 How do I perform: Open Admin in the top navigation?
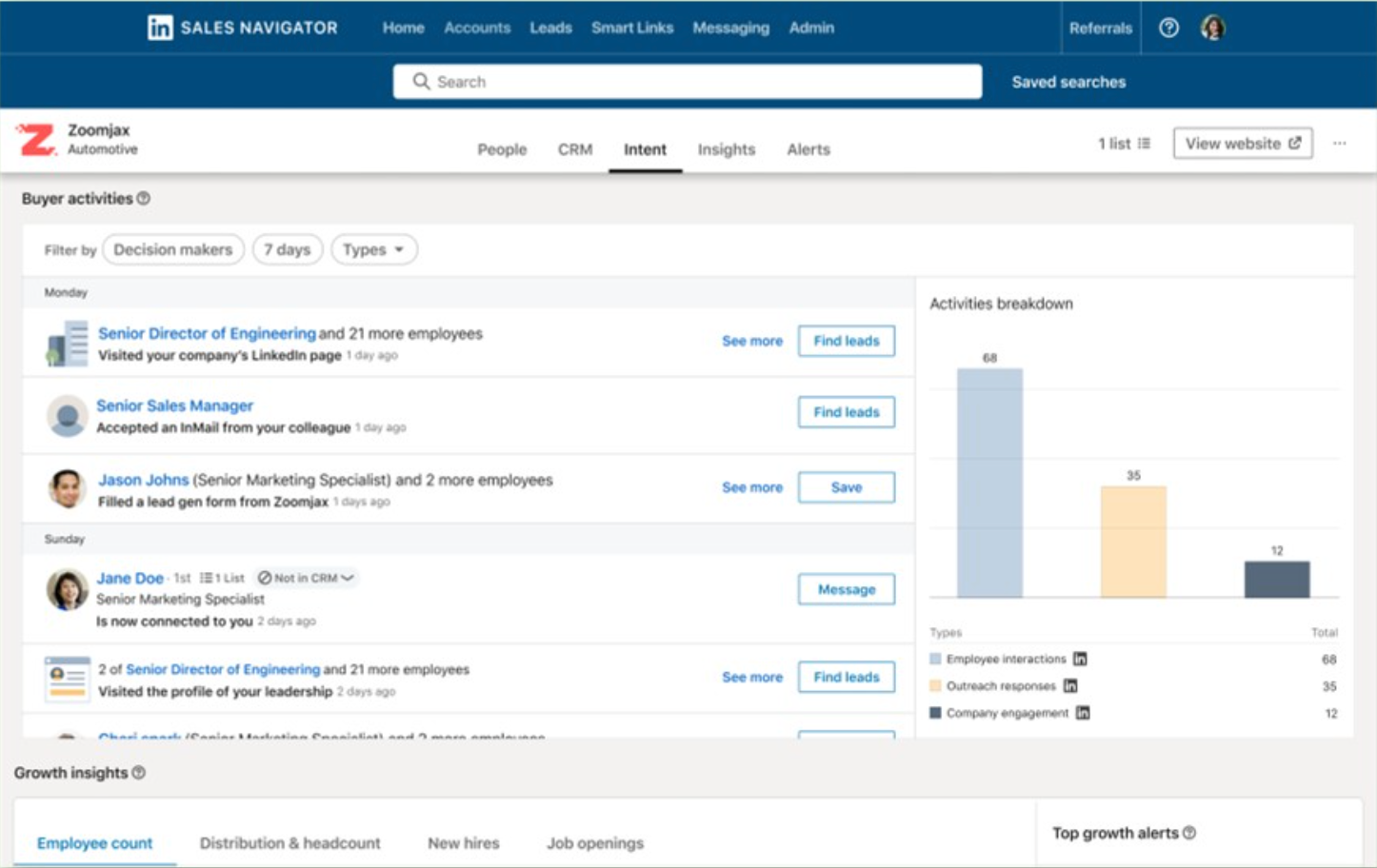(811, 28)
